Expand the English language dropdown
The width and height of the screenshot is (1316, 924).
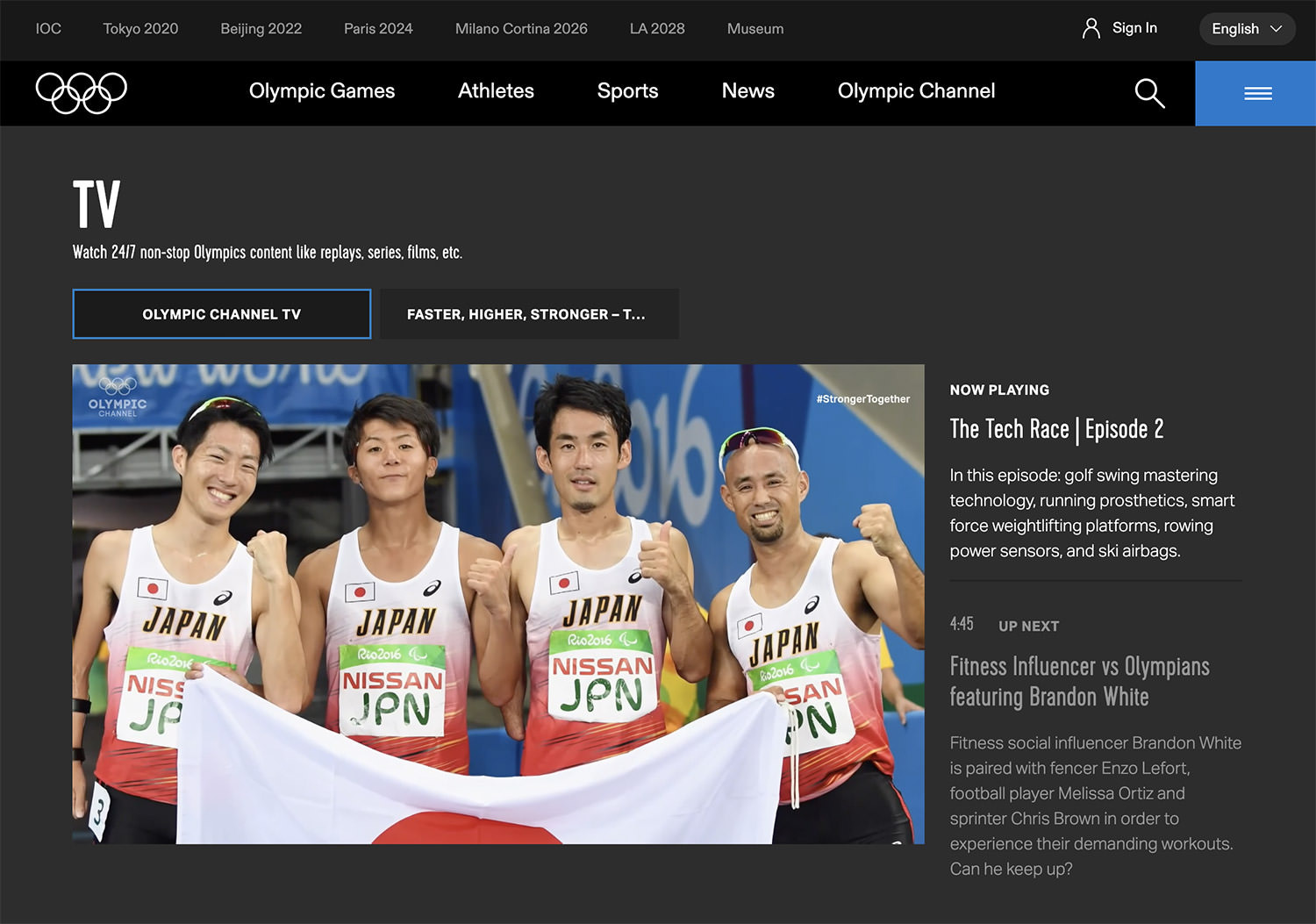point(1247,29)
